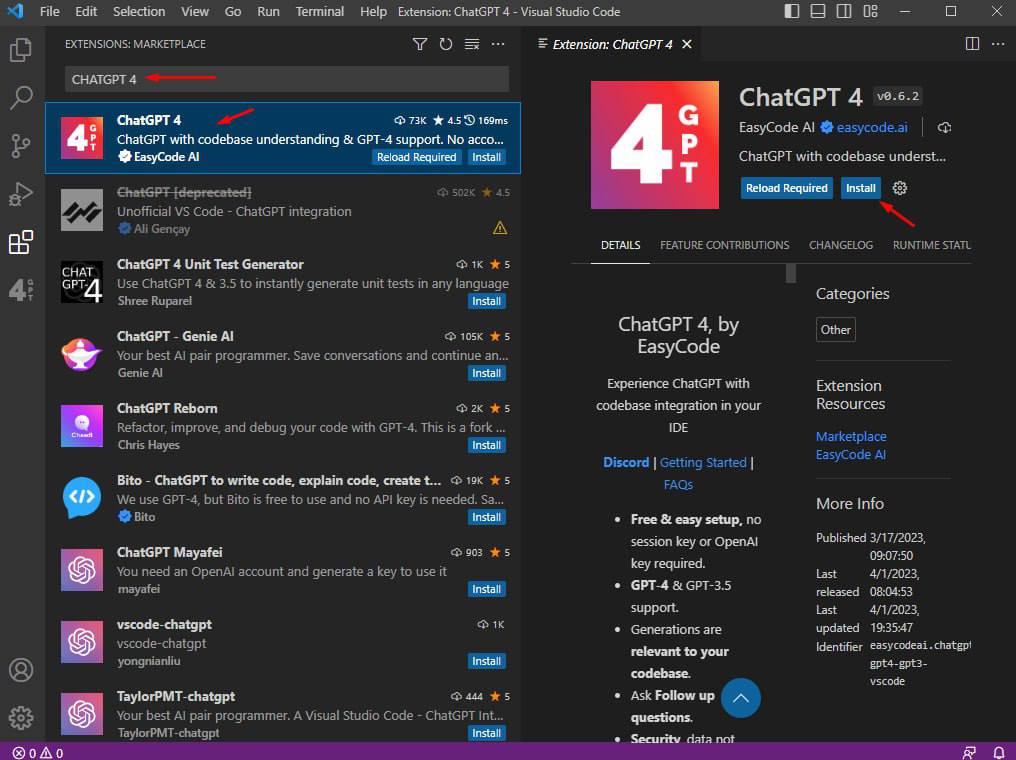
Task: Open Views and More Actions in Extensions panel
Action: point(498,44)
